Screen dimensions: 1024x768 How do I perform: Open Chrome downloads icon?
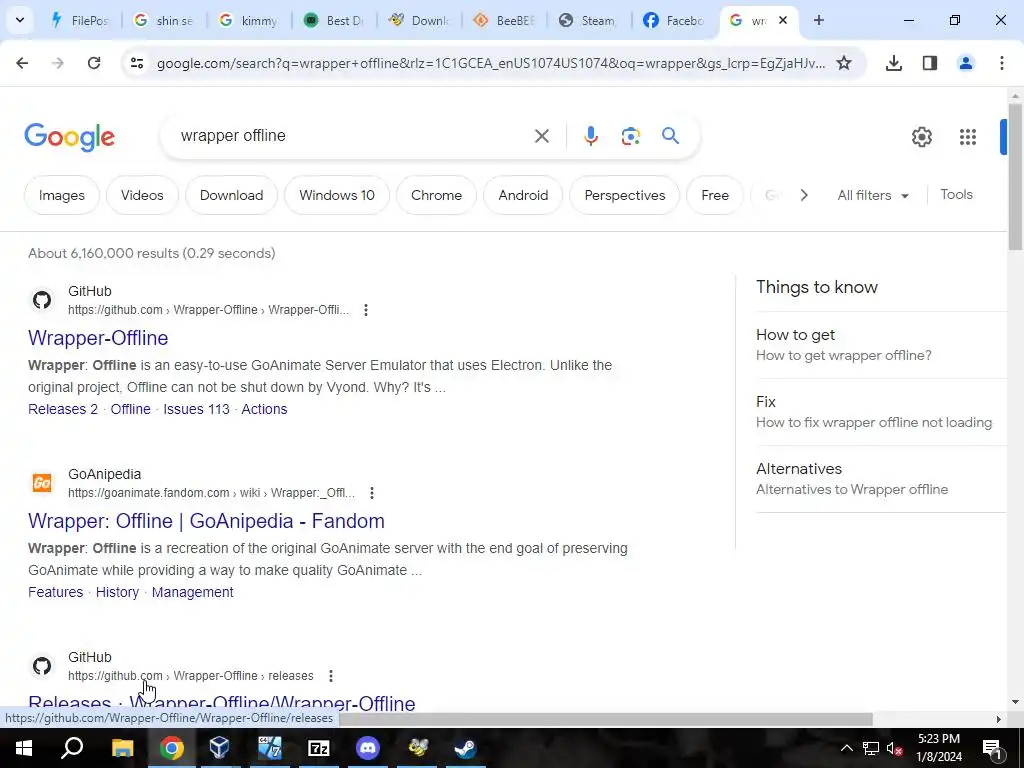893,63
